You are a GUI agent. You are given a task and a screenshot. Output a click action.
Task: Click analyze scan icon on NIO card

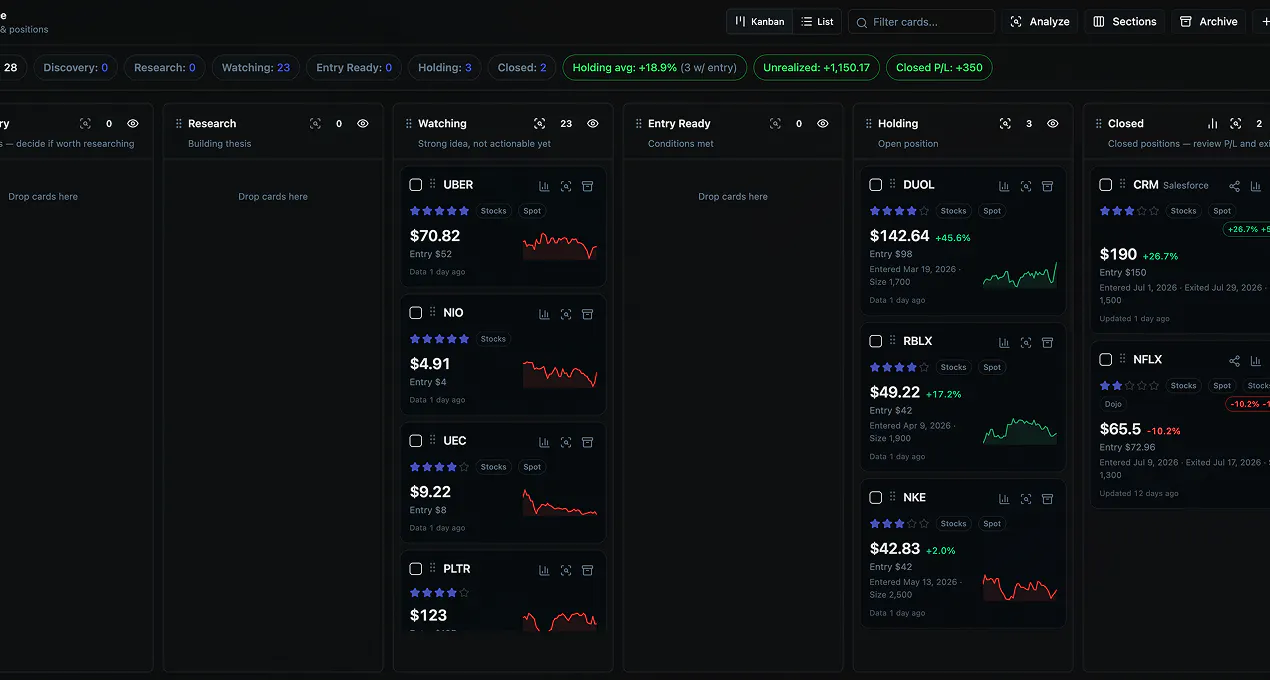[x=566, y=314]
